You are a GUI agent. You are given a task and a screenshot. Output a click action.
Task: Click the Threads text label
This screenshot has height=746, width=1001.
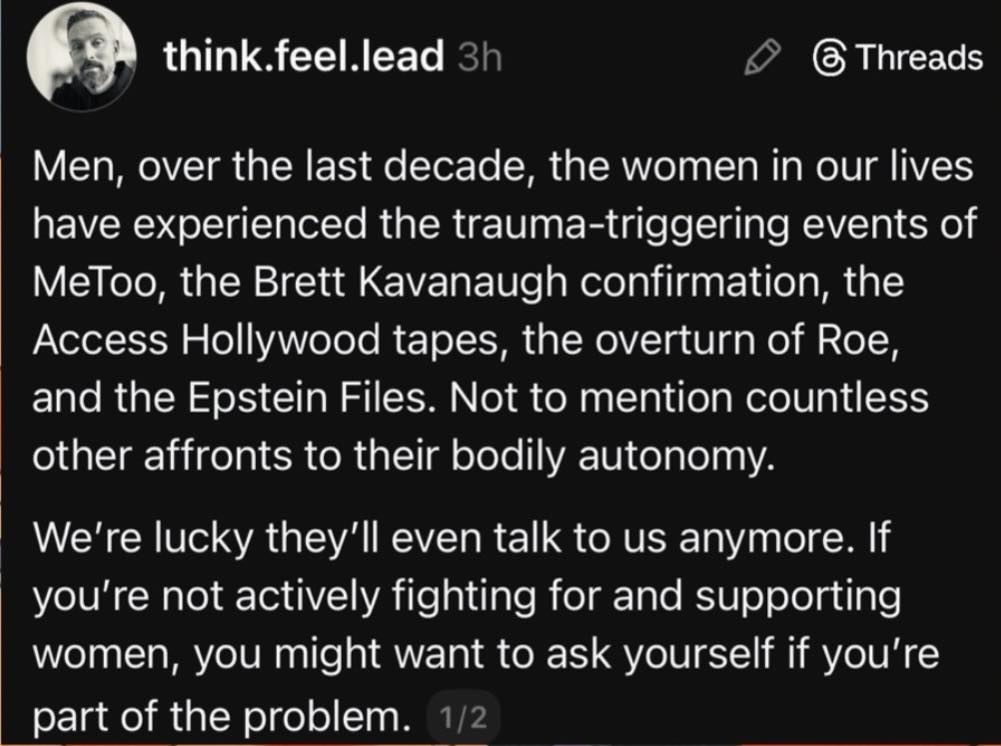[x=919, y=59]
